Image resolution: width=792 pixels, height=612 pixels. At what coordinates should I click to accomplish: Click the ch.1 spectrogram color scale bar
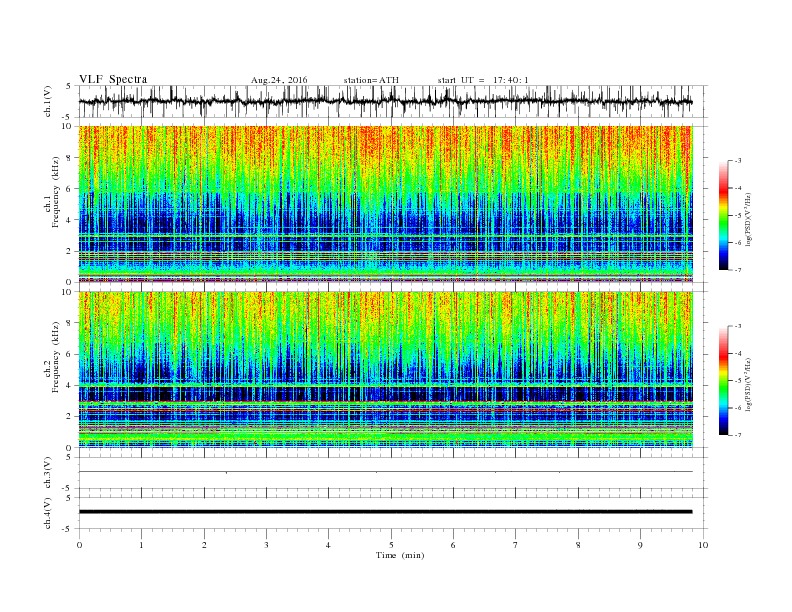point(724,215)
